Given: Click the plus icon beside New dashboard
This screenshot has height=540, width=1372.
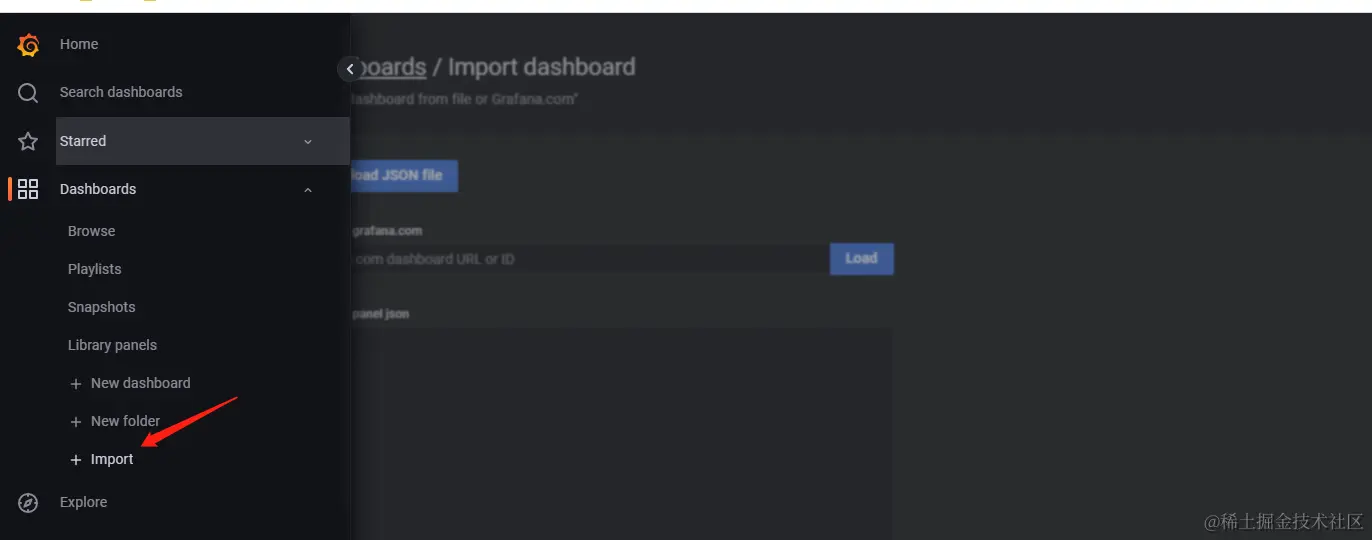Looking at the screenshot, I should coord(76,384).
